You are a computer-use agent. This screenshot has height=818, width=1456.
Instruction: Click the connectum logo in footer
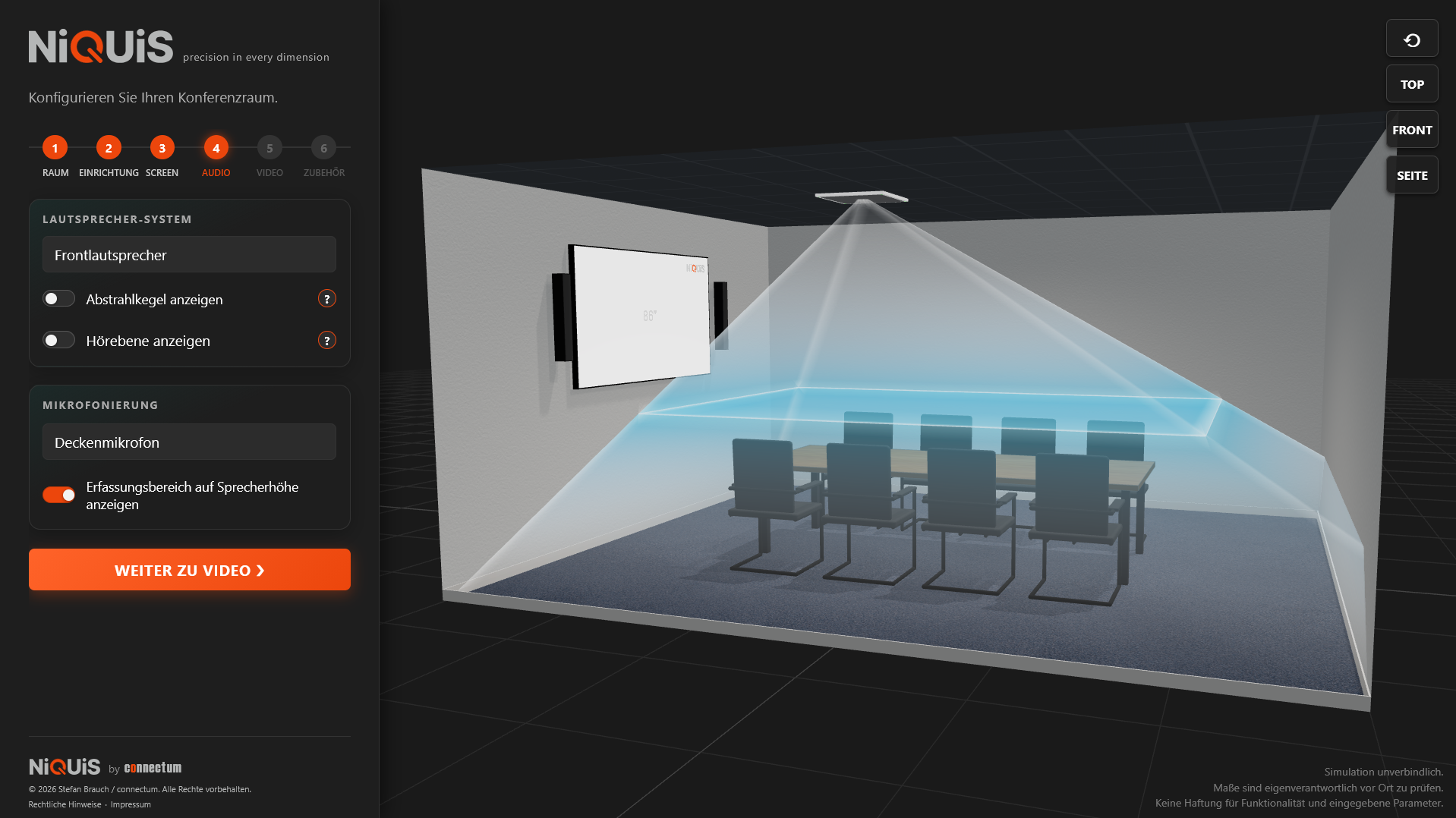153,768
